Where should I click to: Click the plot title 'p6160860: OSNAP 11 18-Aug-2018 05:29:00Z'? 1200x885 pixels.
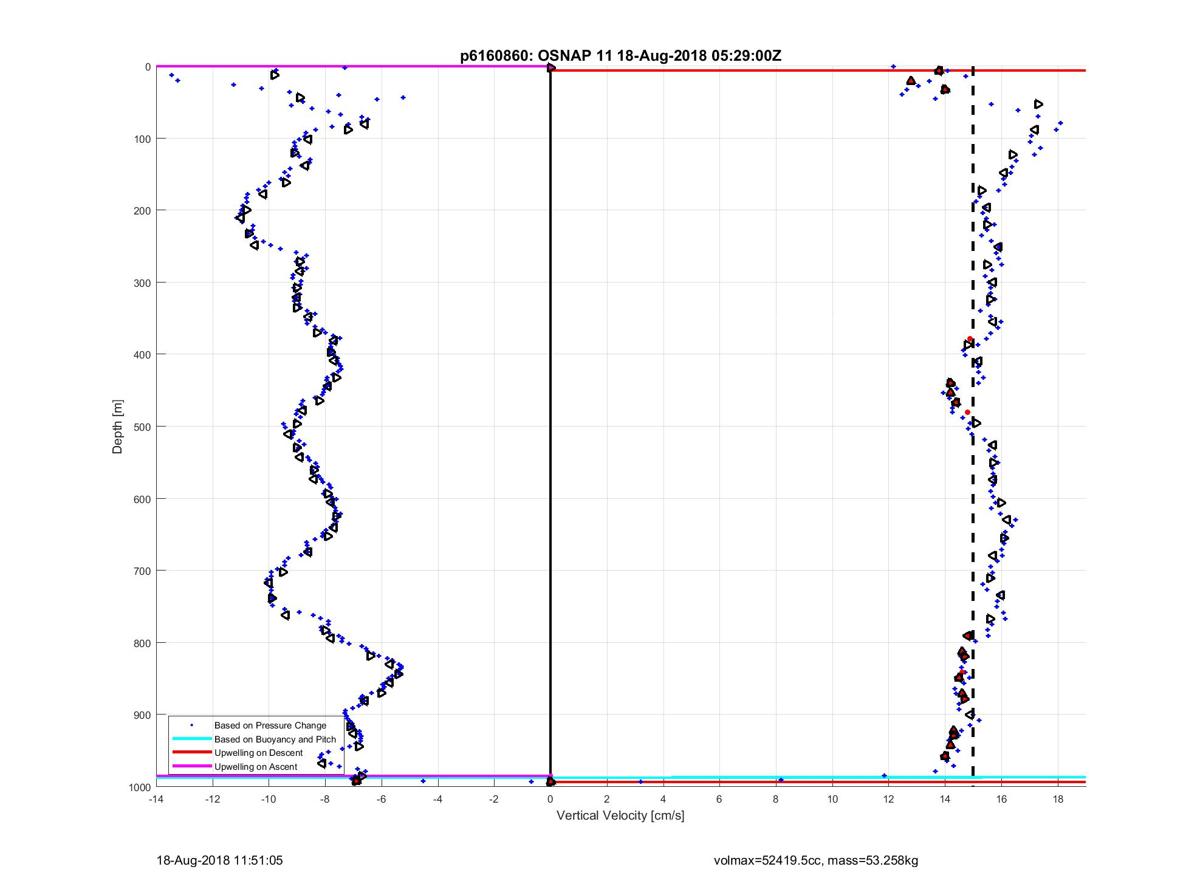tap(620, 56)
